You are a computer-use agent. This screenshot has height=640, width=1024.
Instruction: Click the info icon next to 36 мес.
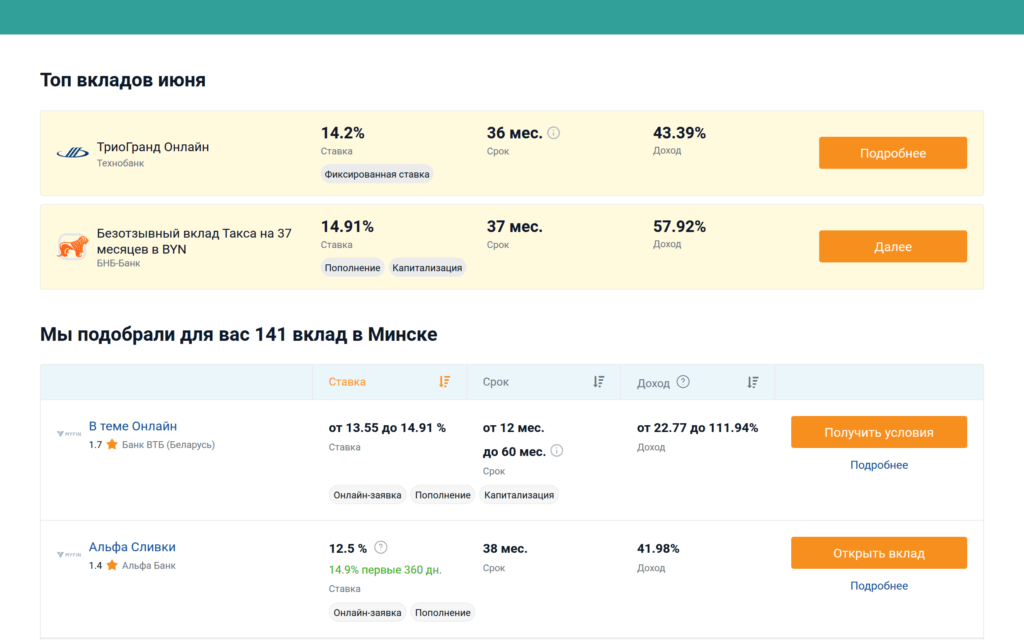(x=553, y=133)
